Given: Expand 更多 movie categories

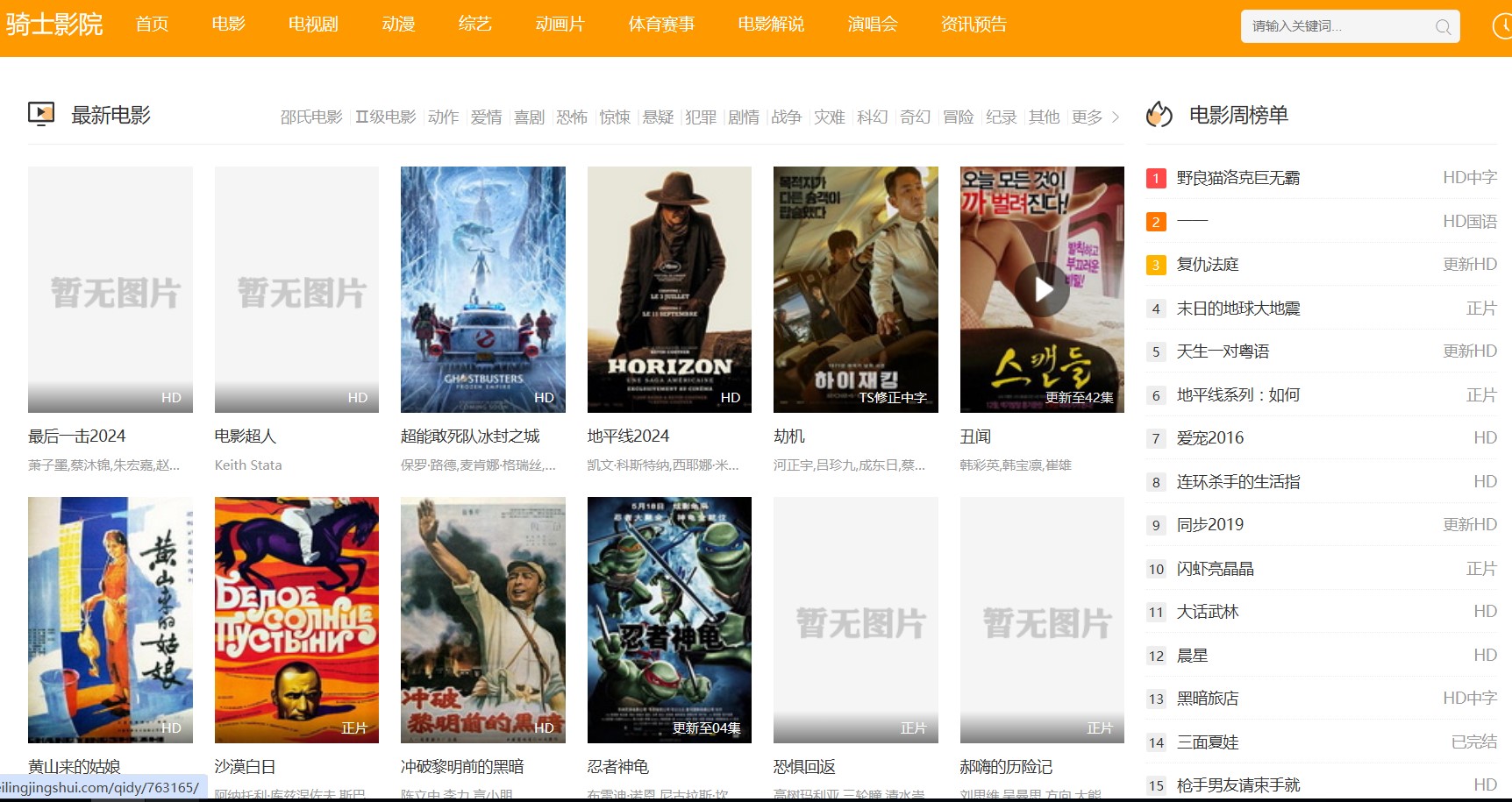Looking at the screenshot, I should coord(1095,117).
